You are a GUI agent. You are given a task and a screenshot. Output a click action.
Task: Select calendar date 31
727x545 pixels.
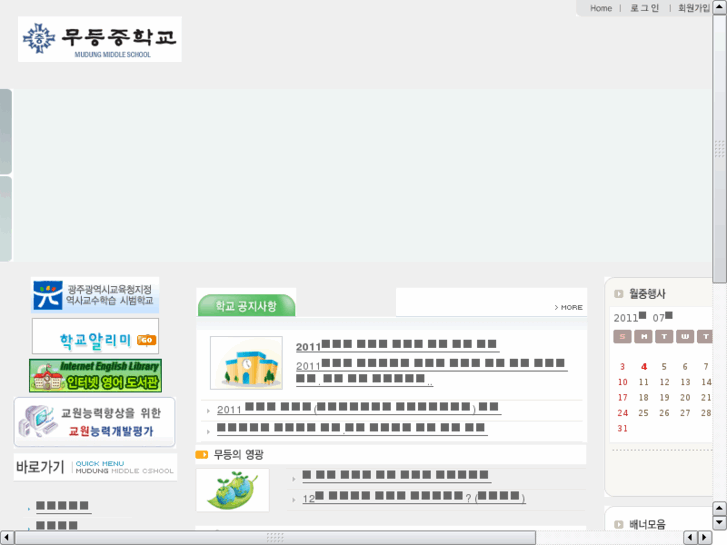(623, 429)
